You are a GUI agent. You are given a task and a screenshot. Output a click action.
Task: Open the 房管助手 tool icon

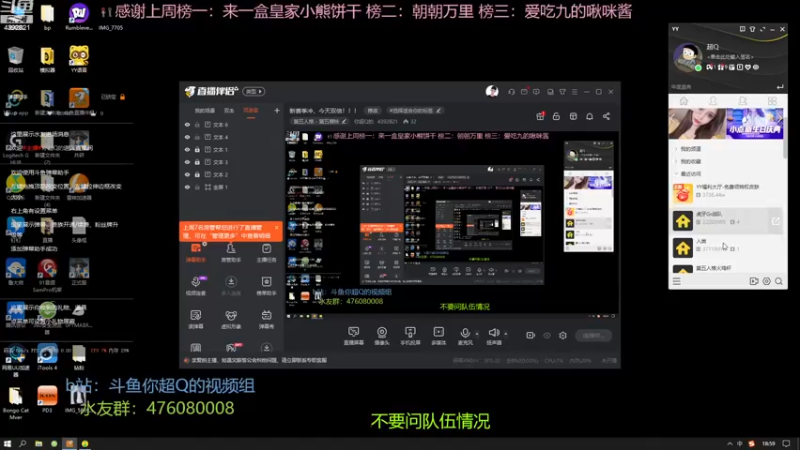tap(231, 253)
